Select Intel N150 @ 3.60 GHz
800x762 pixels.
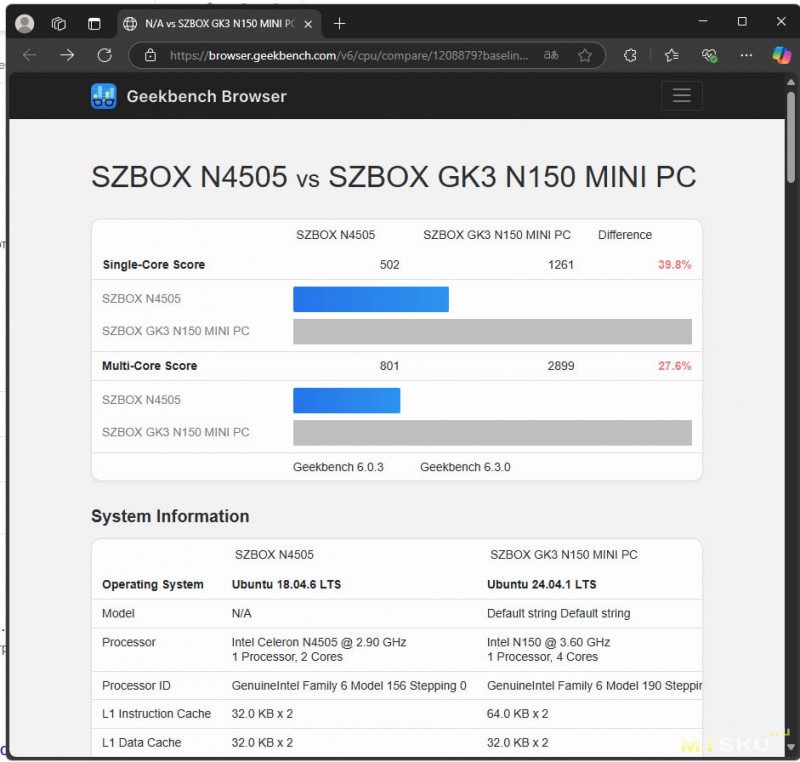tap(548, 642)
